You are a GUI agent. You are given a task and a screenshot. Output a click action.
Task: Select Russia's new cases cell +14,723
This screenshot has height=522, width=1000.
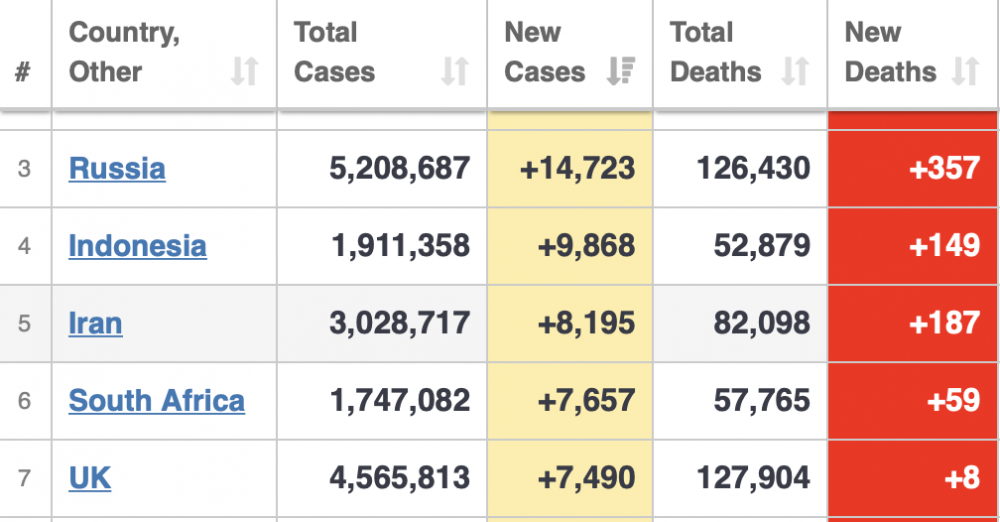tap(570, 168)
